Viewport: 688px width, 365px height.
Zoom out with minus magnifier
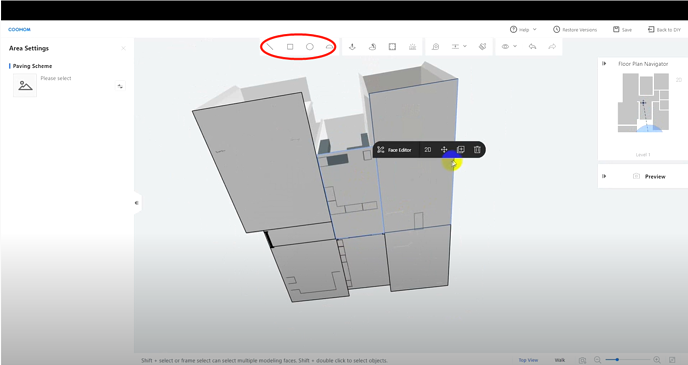click(597, 360)
